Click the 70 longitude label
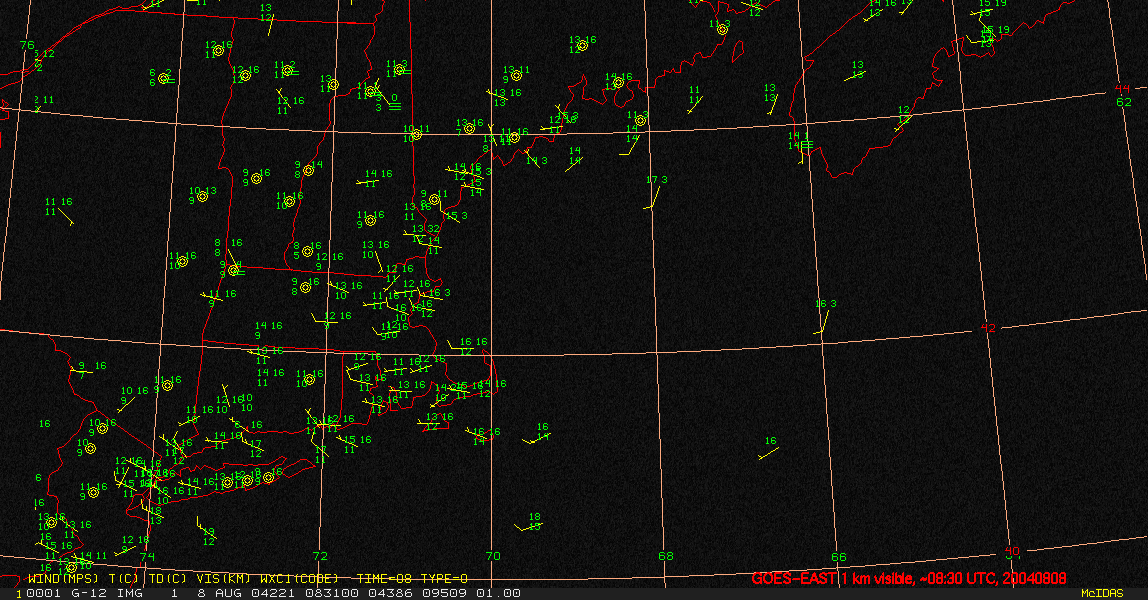This screenshot has width=1148, height=600. point(493,557)
